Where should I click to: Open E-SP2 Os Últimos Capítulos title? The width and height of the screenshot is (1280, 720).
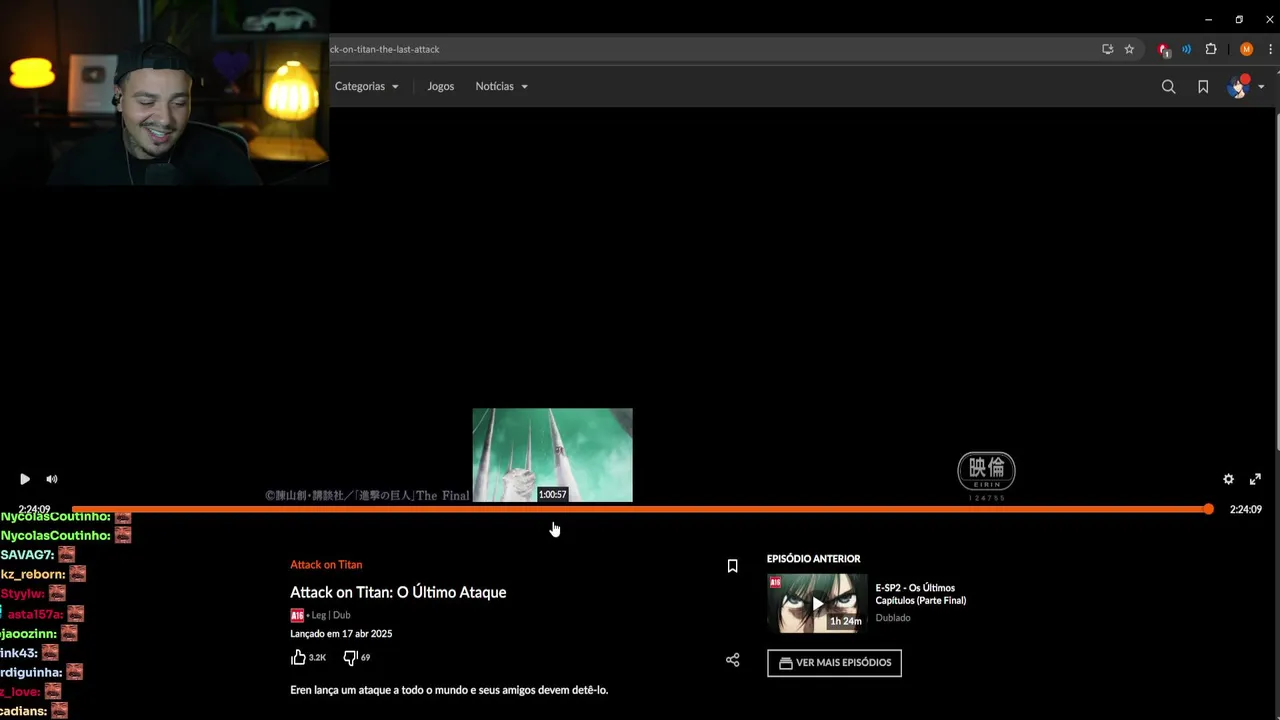point(920,594)
